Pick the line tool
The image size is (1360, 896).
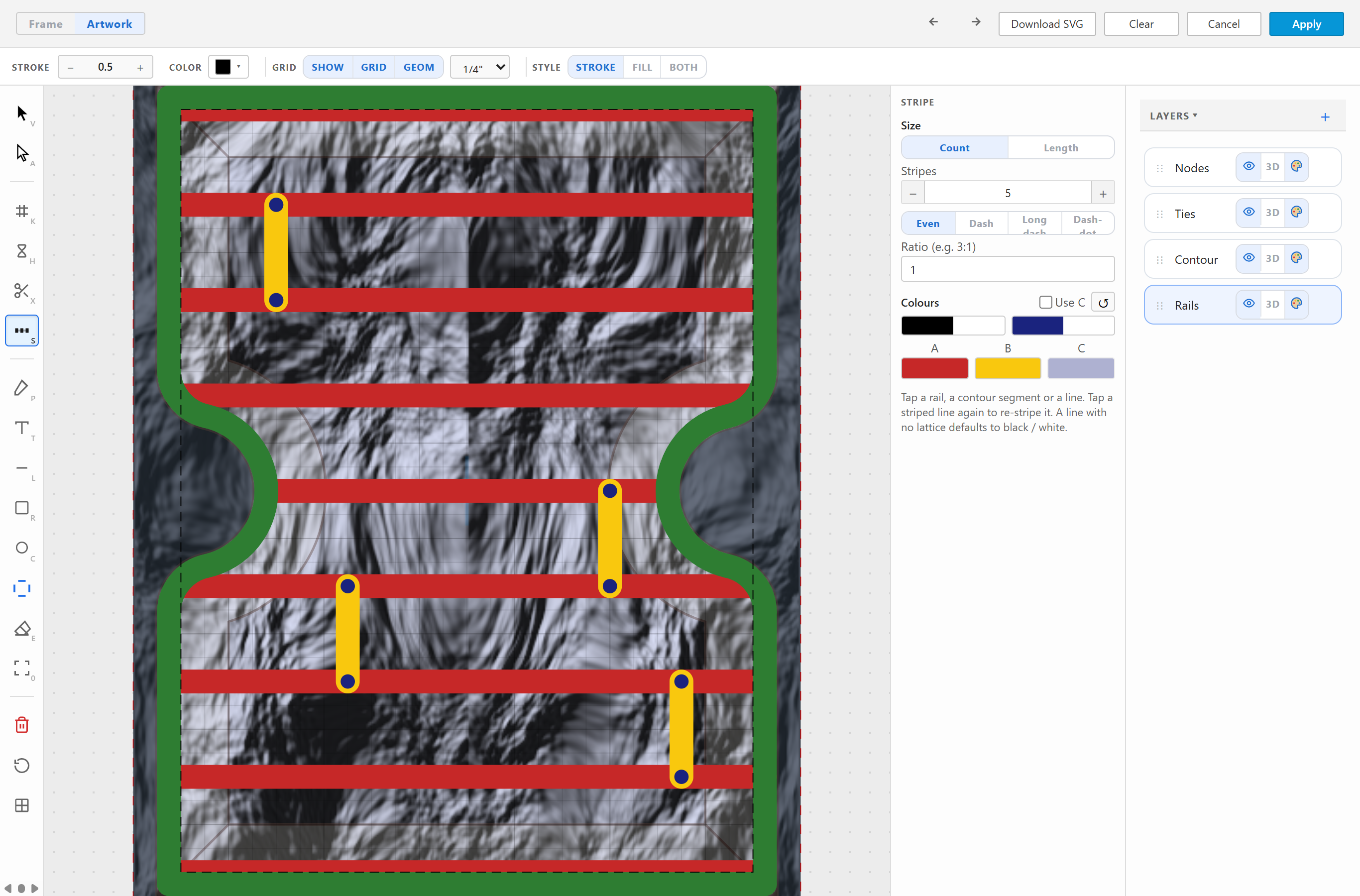tap(22, 467)
